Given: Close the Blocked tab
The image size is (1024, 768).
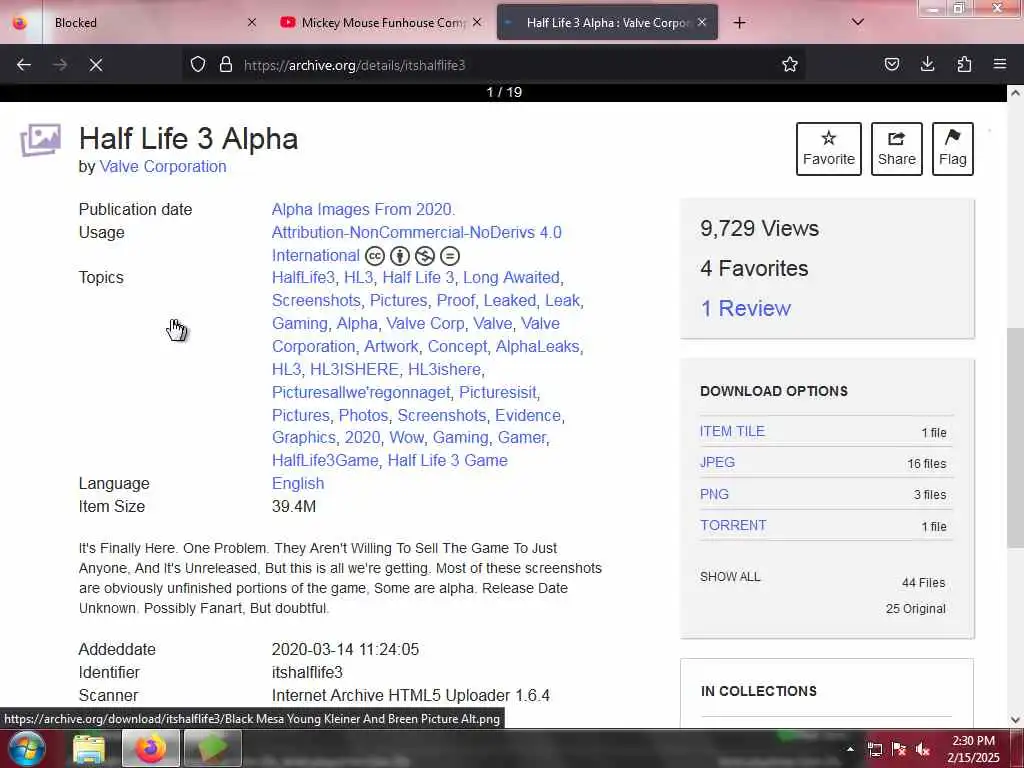Looking at the screenshot, I should click(252, 23).
